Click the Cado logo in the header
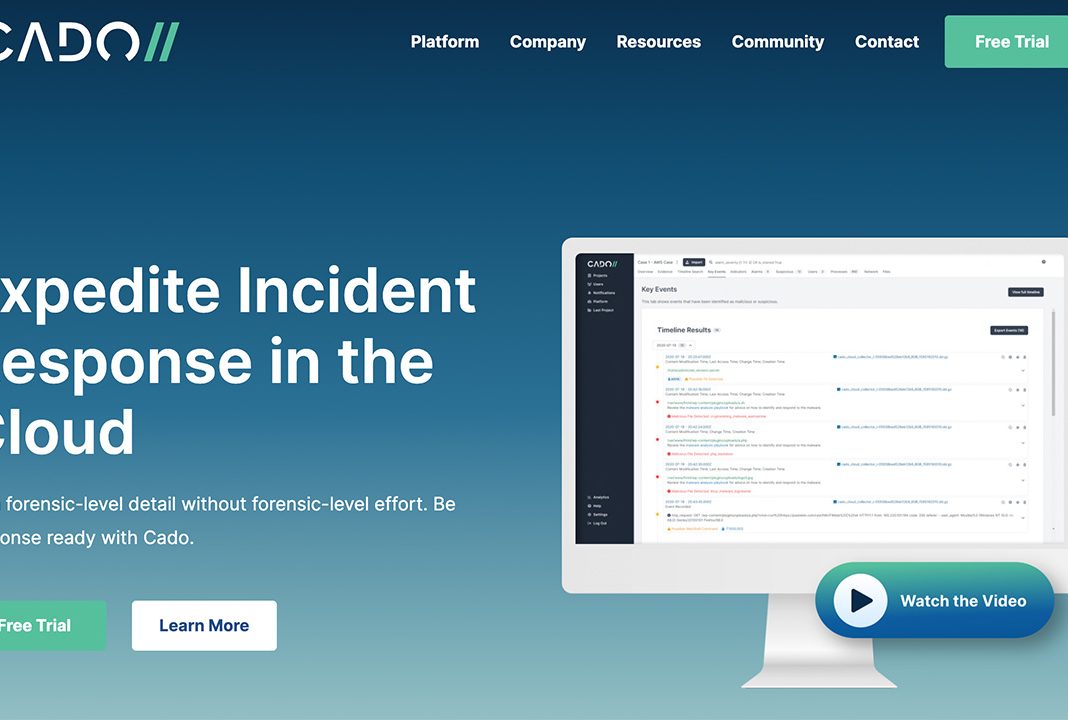 pyautogui.click(x=89, y=42)
